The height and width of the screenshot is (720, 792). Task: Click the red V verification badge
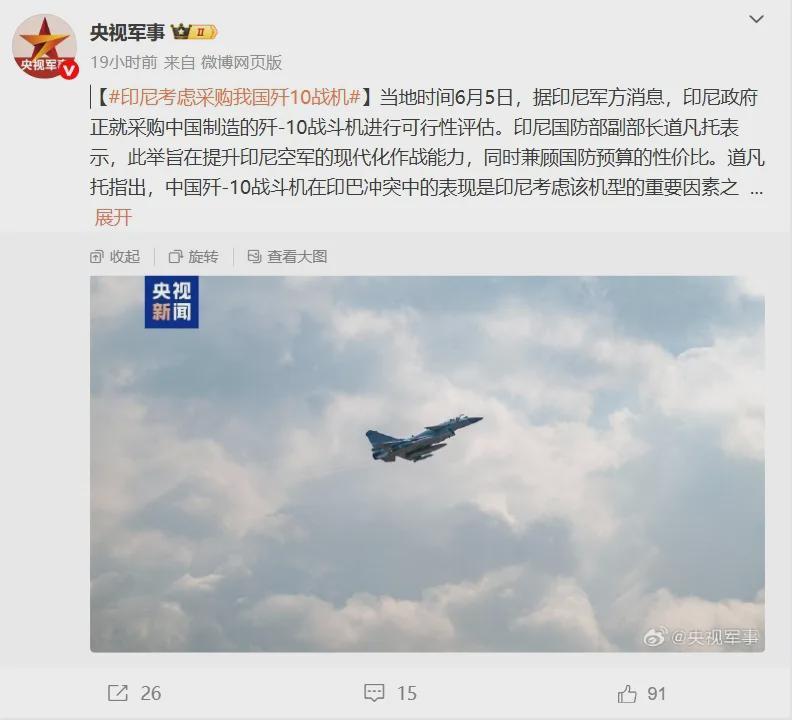point(69,70)
